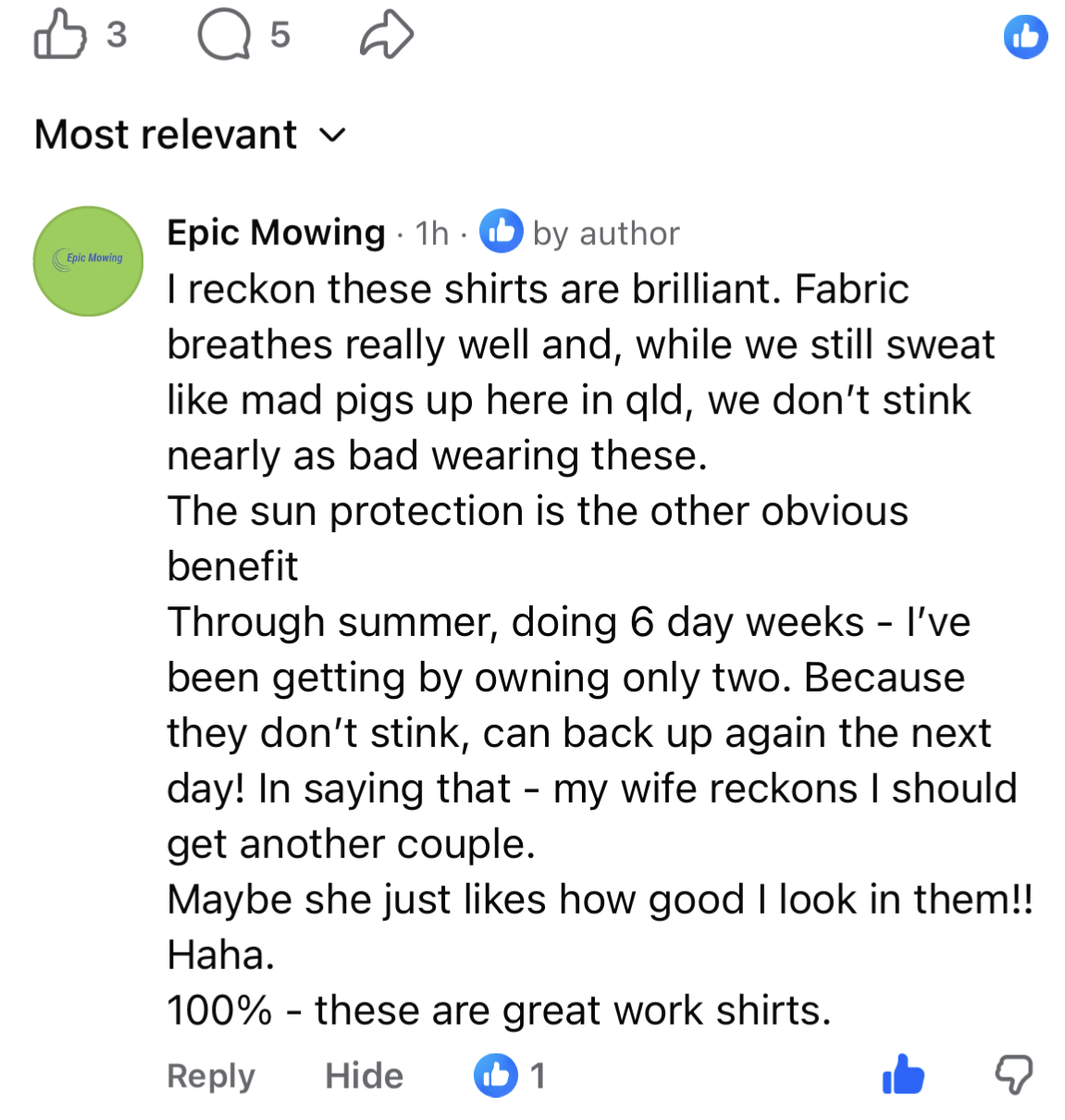Click the chevron beside 'Most relevant'
Image resolution: width=1065 pixels, height=1120 pixels.
pyautogui.click(x=332, y=136)
